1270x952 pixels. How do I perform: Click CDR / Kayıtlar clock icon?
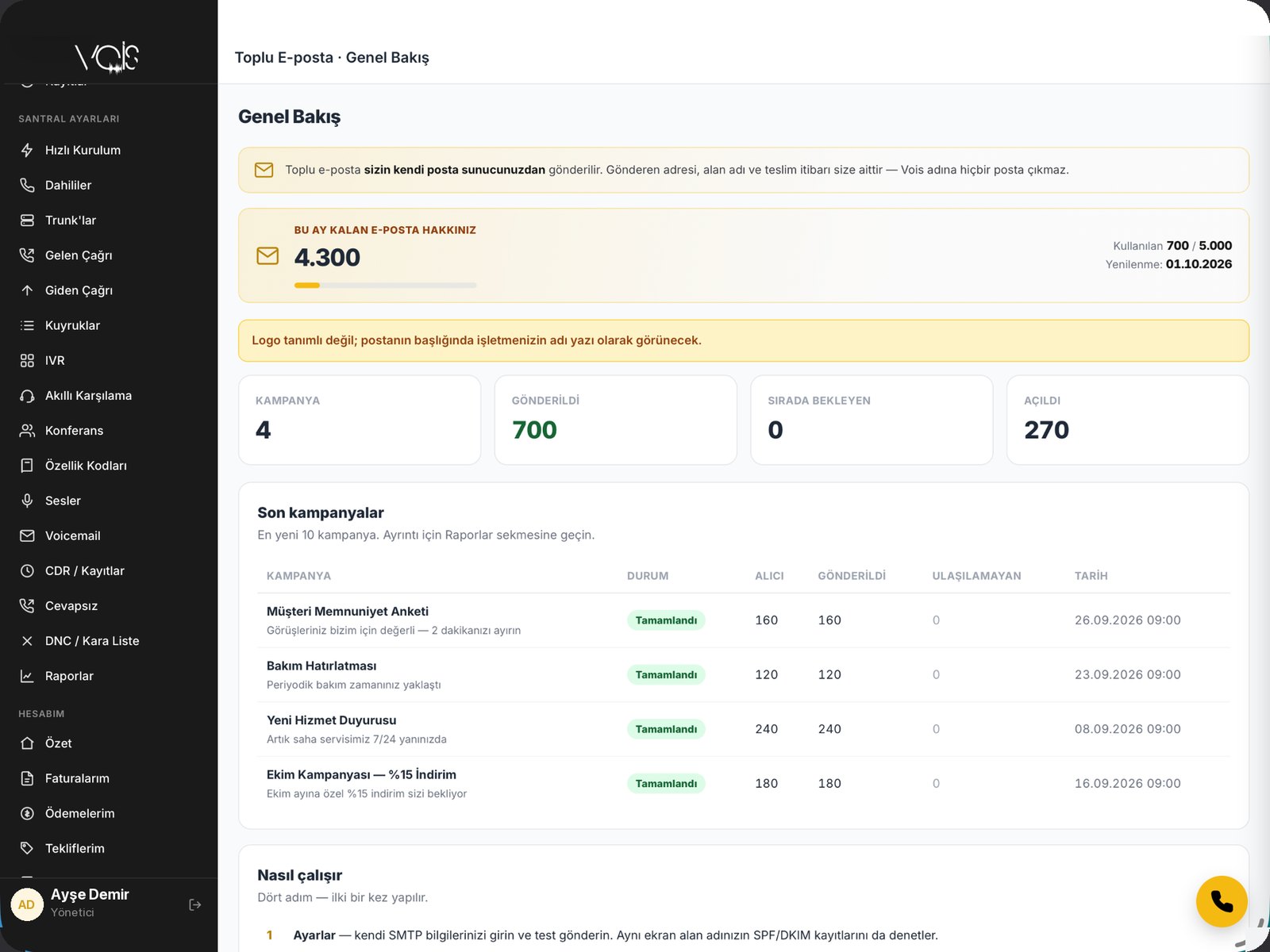(27, 570)
